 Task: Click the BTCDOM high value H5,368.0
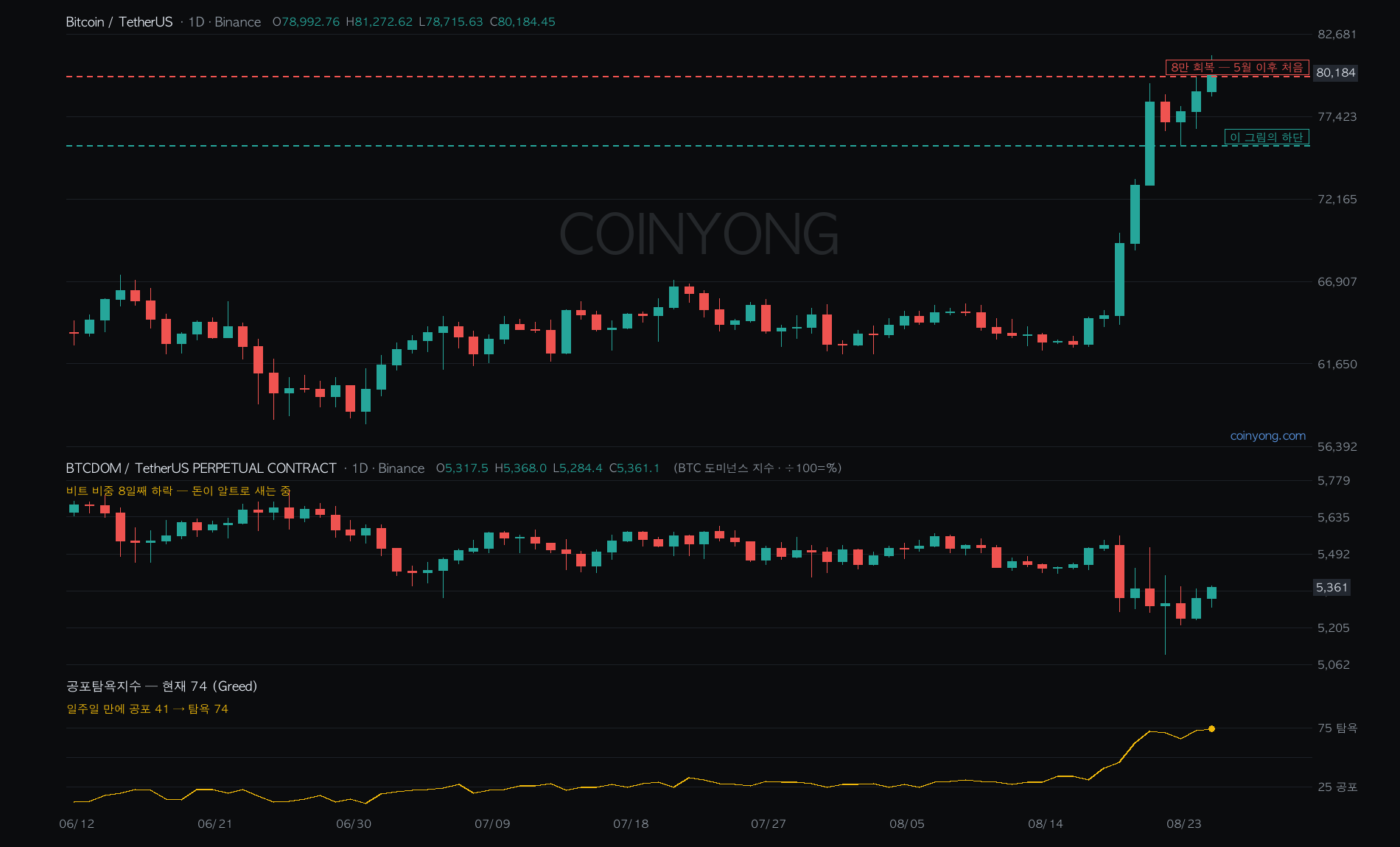click(x=520, y=468)
